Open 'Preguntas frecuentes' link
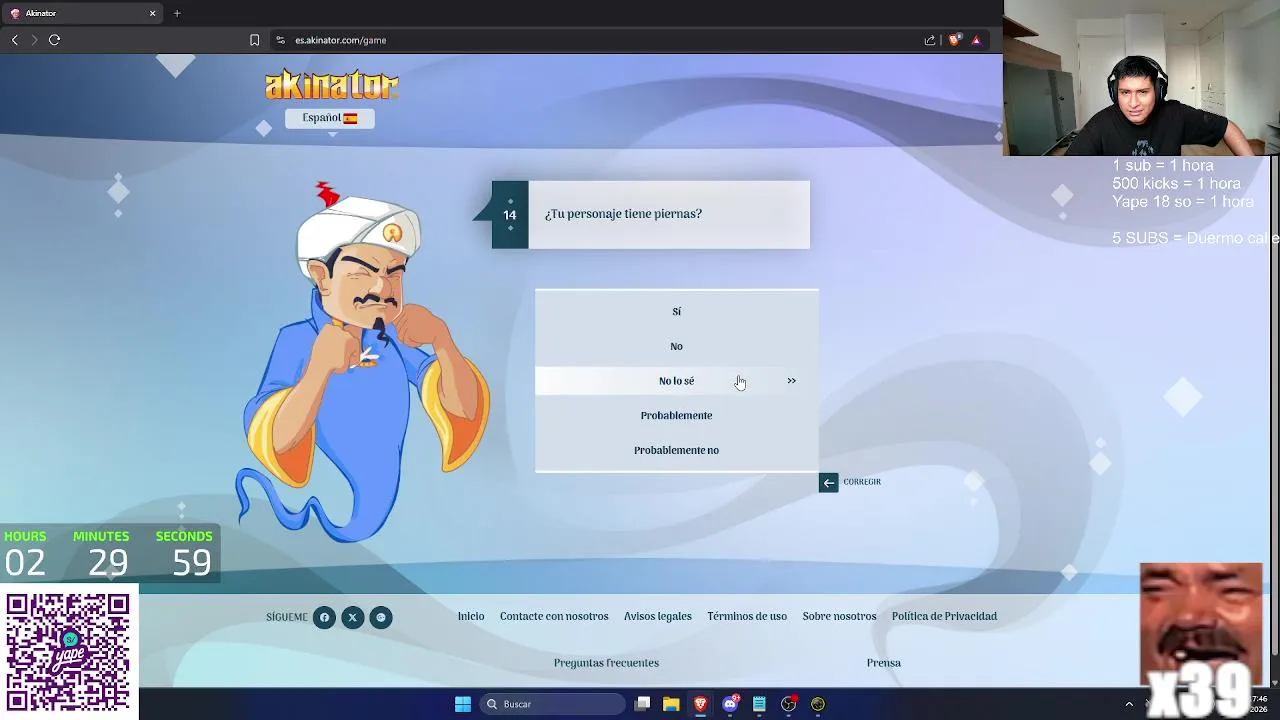Image resolution: width=1280 pixels, height=720 pixels. tap(606, 663)
